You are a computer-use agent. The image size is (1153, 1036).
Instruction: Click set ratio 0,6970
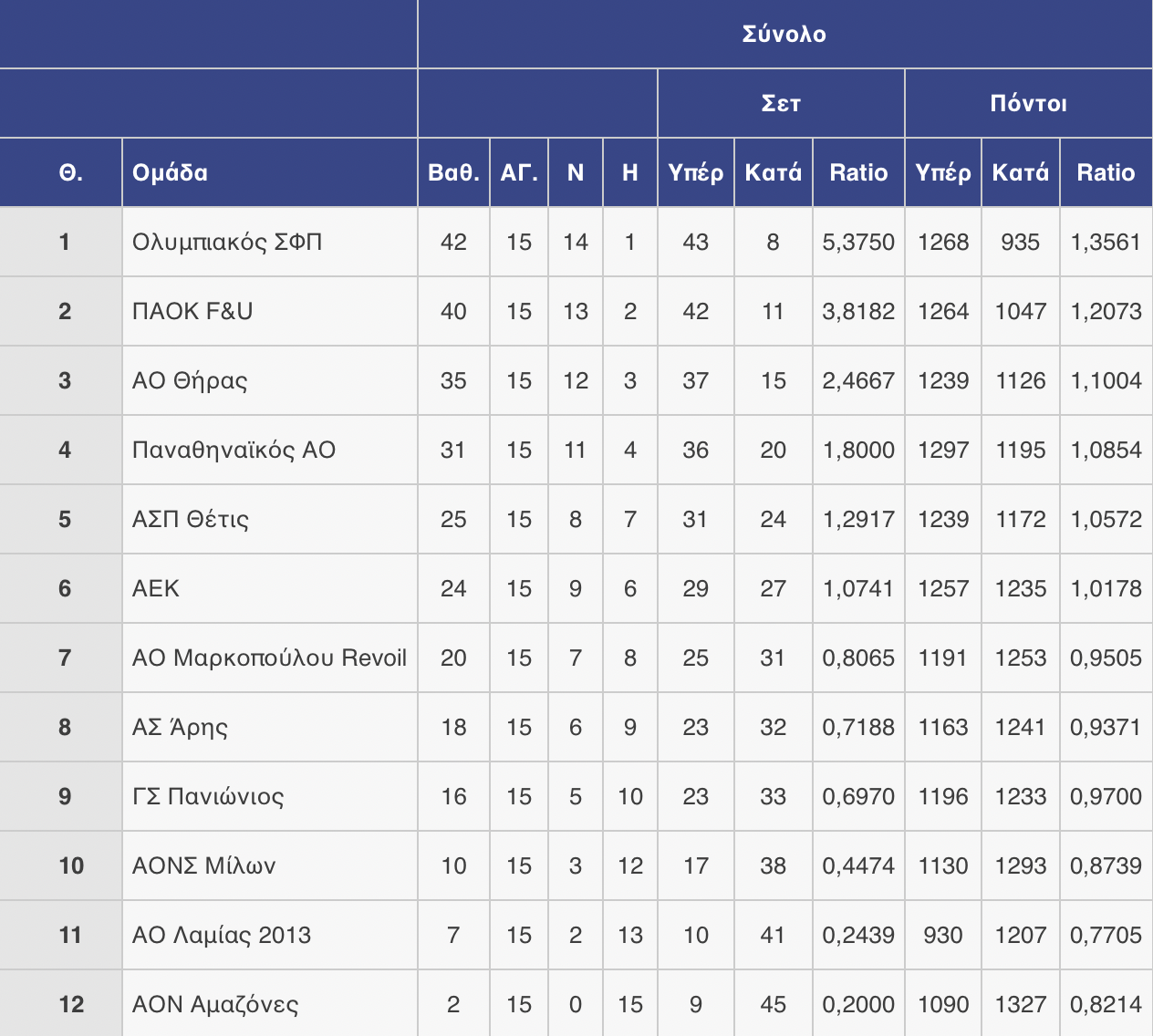(x=858, y=796)
